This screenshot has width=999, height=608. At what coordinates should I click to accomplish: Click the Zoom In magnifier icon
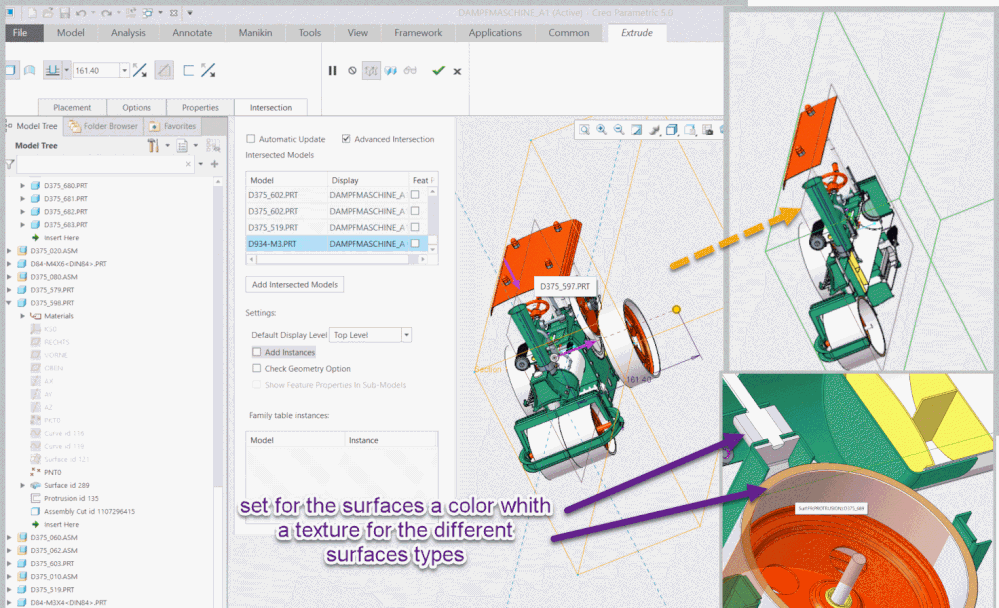point(601,130)
